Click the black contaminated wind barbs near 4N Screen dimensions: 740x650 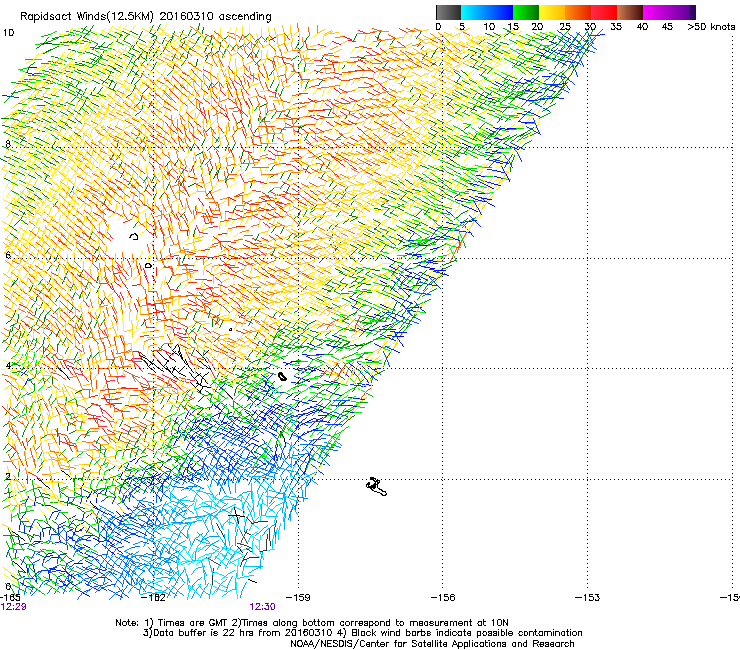point(177,369)
